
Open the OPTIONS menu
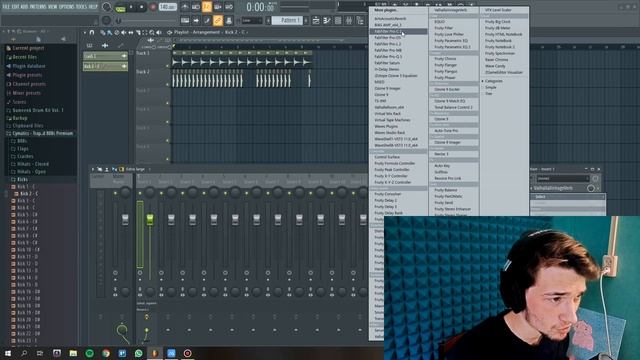(67, 7)
